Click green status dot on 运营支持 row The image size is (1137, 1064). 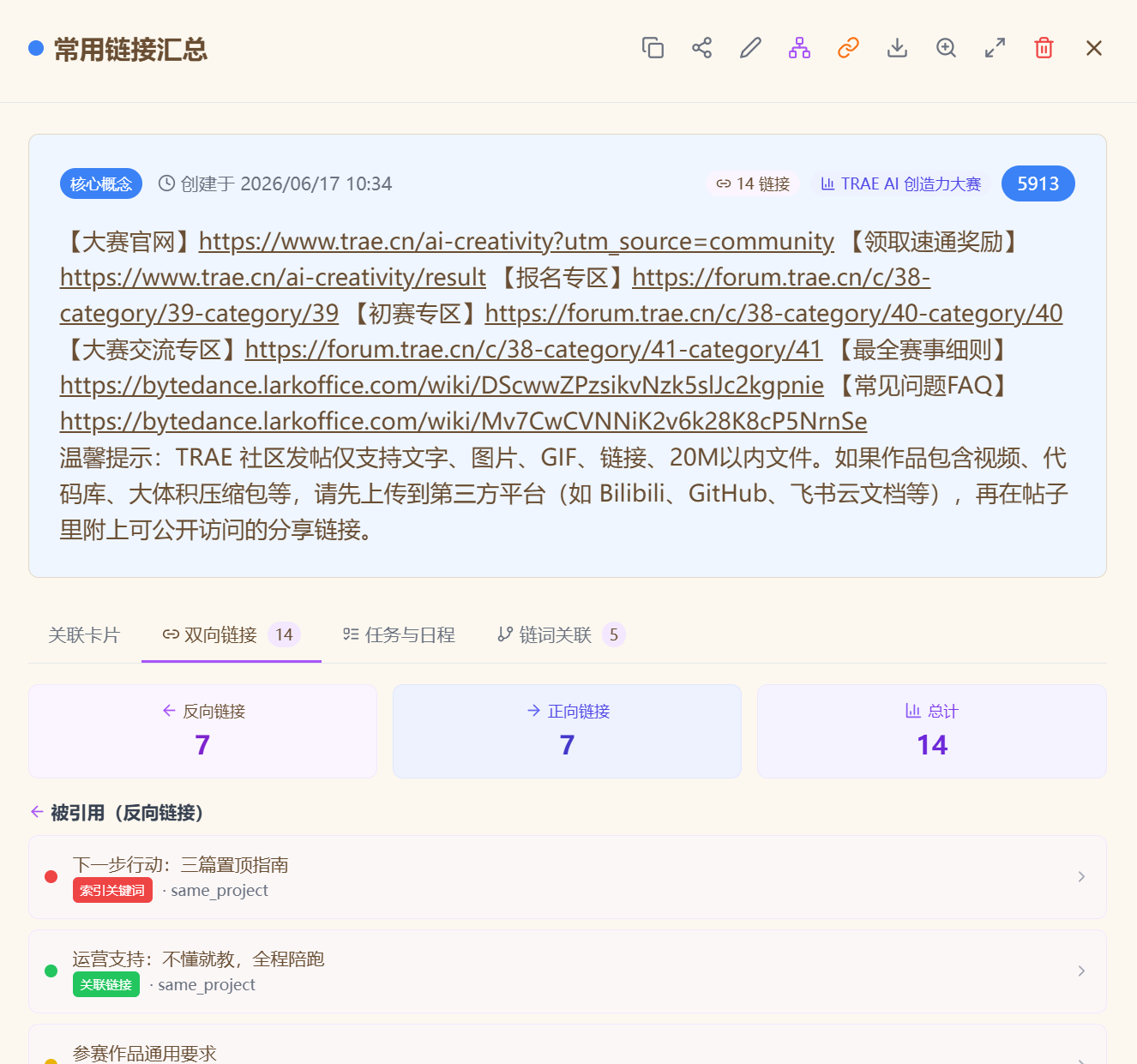pyautogui.click(x=51, y=971)
